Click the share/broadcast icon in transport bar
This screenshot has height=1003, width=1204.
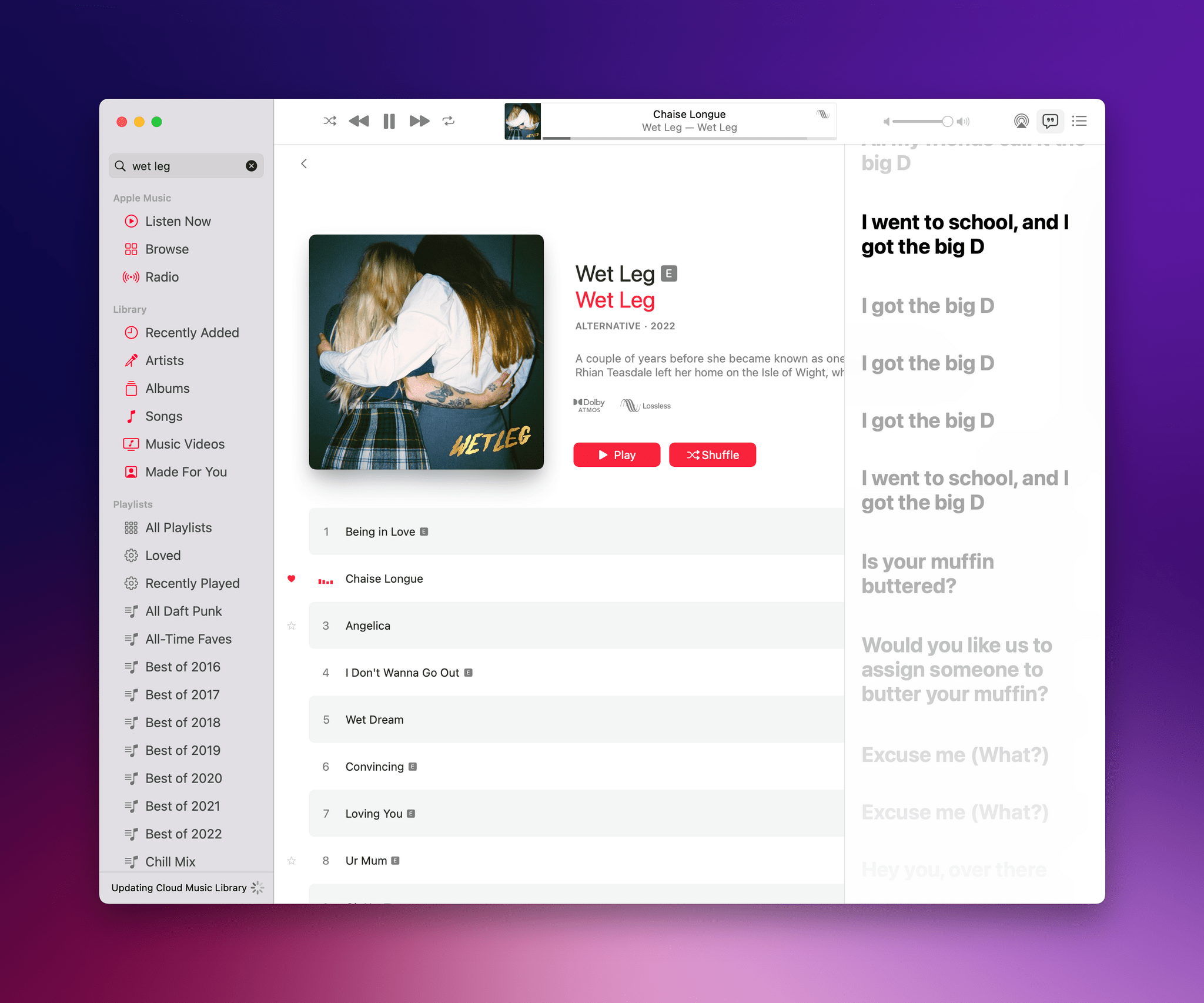pos(1021,121)
